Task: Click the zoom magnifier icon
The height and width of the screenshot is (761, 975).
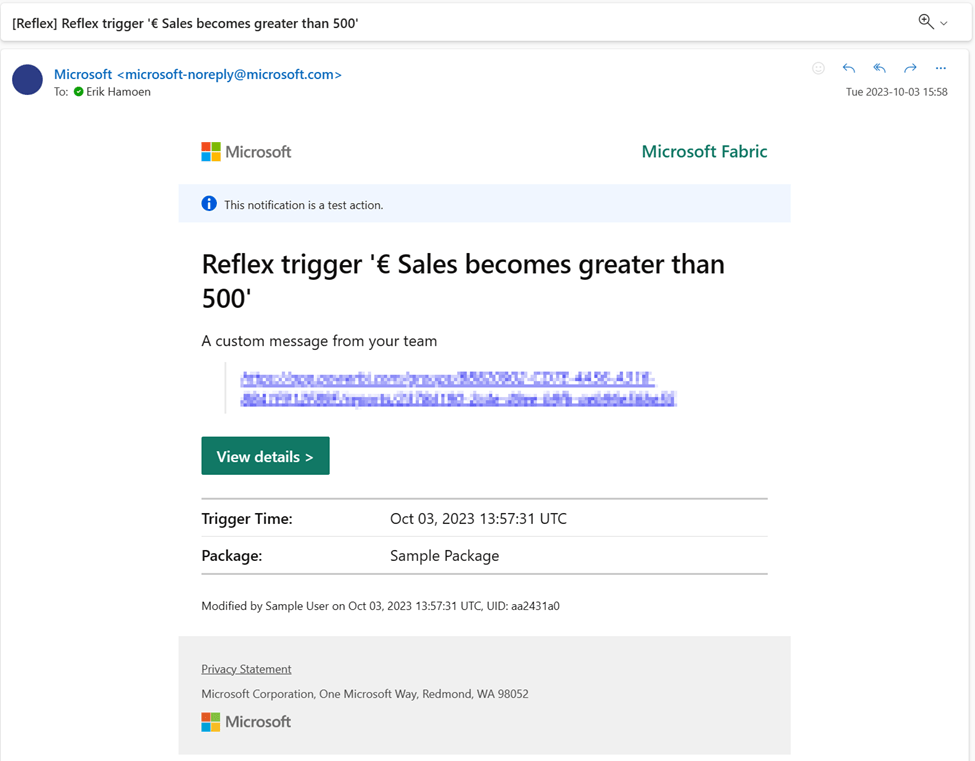Action: (x=925, y=22)
